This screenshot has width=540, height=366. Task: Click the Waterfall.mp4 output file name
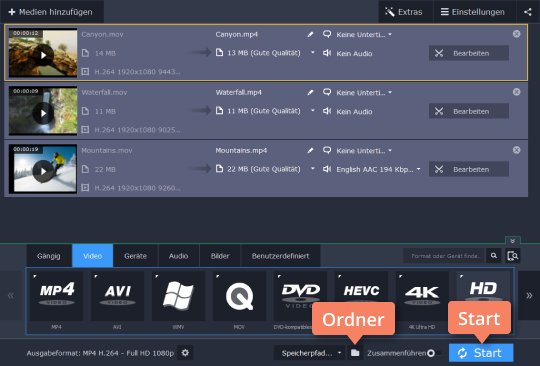239,93
